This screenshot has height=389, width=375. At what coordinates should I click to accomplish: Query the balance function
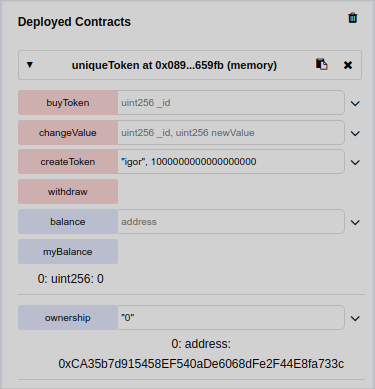(x=68, y=222)
